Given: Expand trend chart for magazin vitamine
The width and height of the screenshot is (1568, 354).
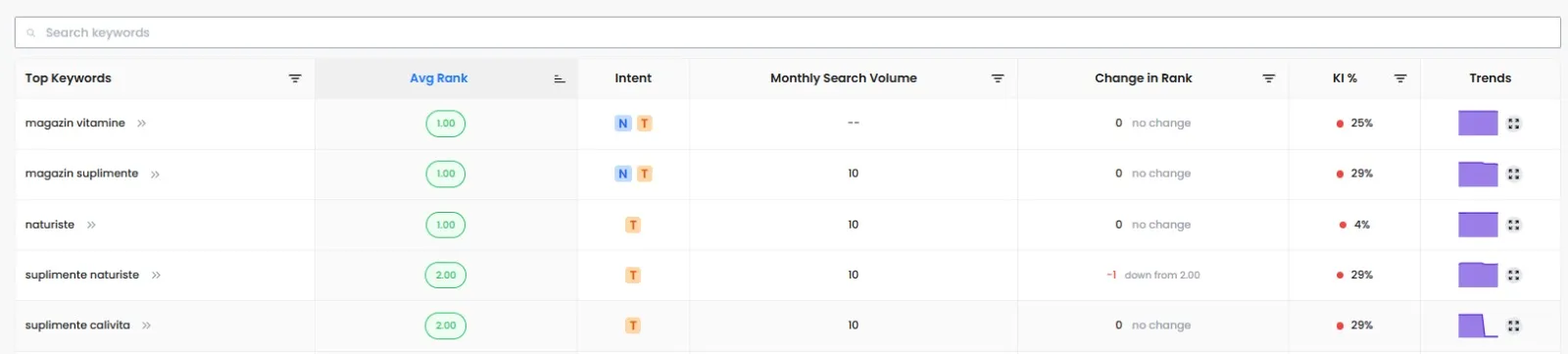Looking at the screenshot, I should point(1514,124).
